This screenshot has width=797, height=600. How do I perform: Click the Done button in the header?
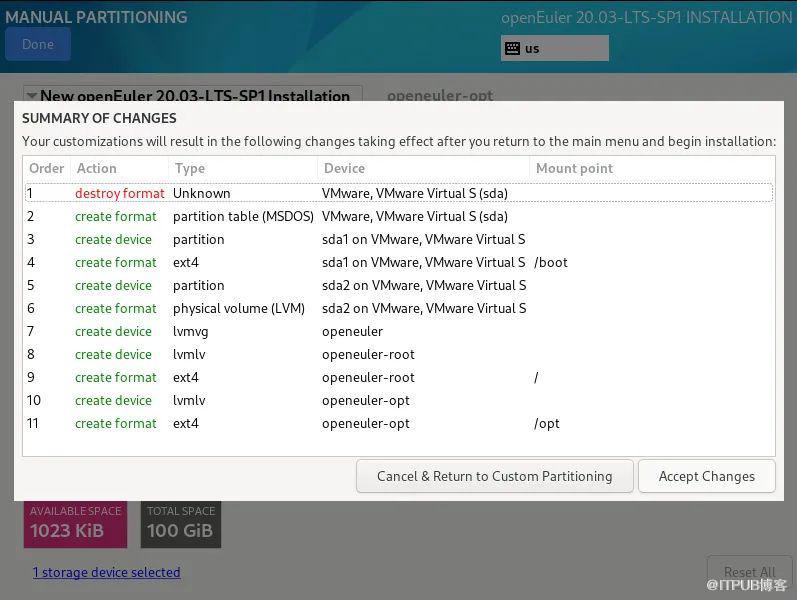coord(38,44)
